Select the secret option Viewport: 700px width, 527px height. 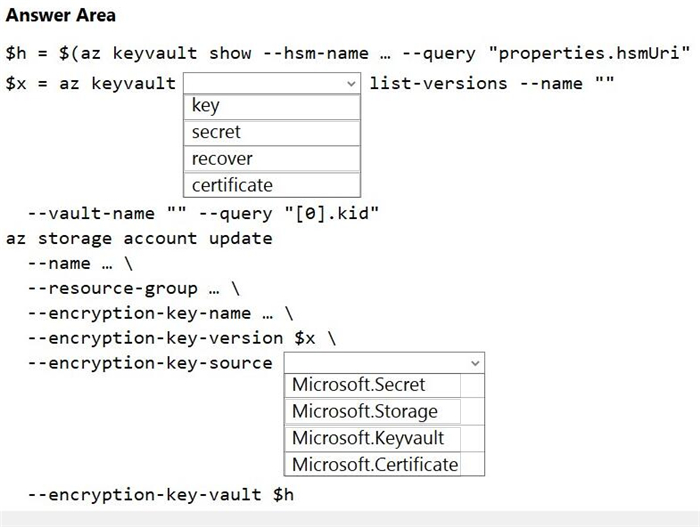(x=272, y=132)
